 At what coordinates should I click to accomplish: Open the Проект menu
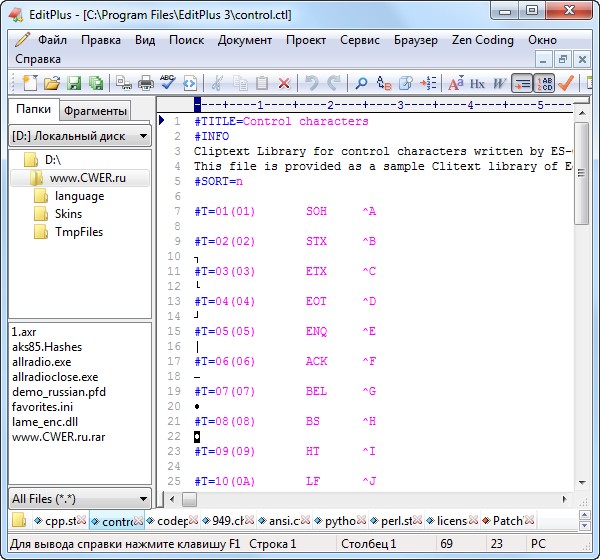tap(305, 40)
